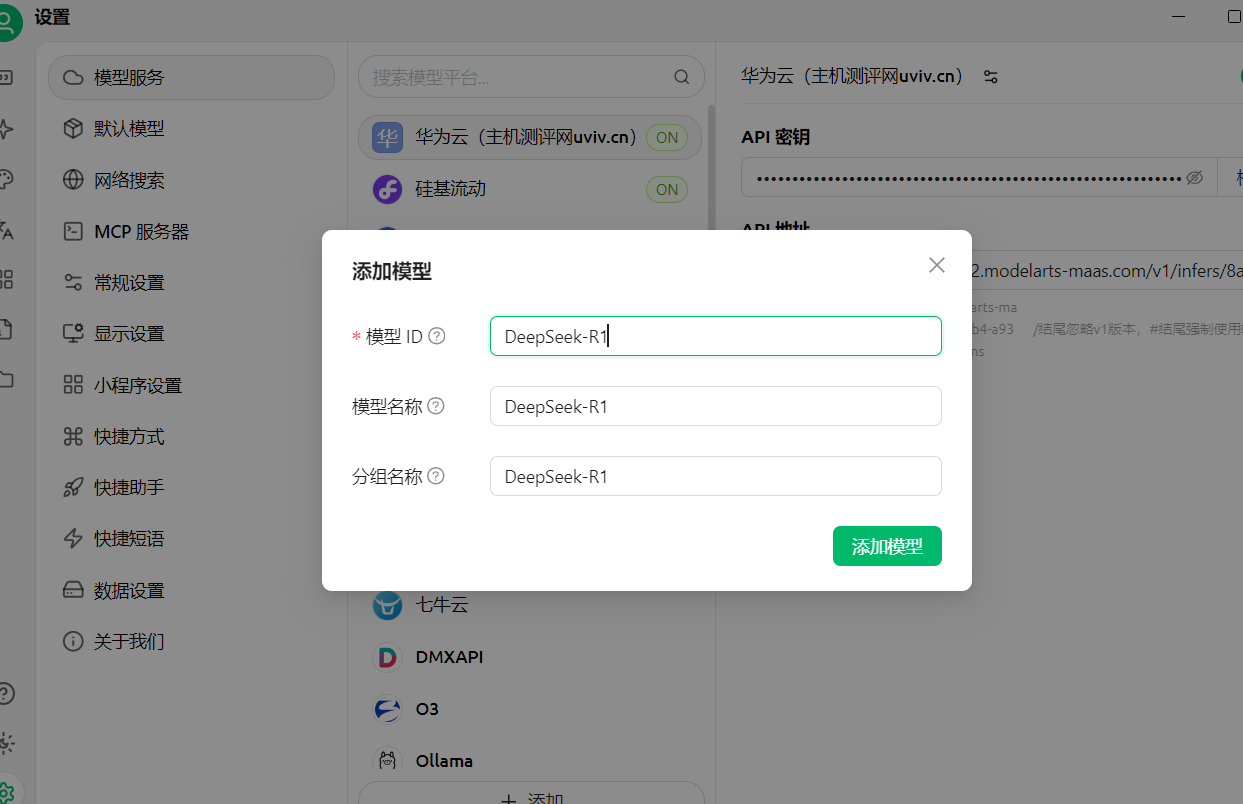Click the 模型名称 text field
This screenshot has width=1243, height=804.
point(715,407)
